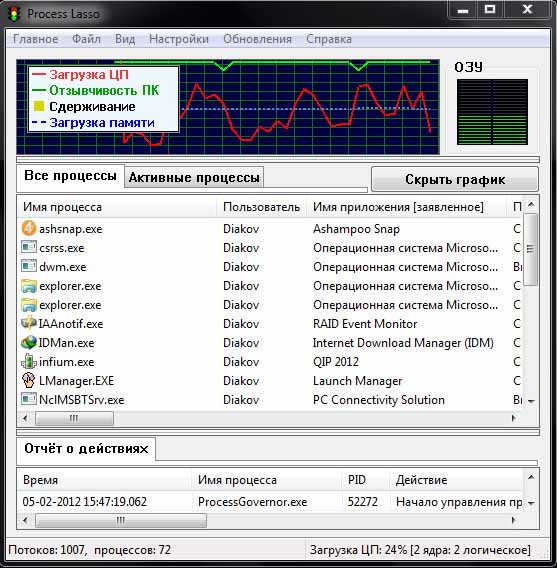557x568 pixels.
Task: Click process list scroll down arrow
Action: pyautogui.click(x=531, y=401)
